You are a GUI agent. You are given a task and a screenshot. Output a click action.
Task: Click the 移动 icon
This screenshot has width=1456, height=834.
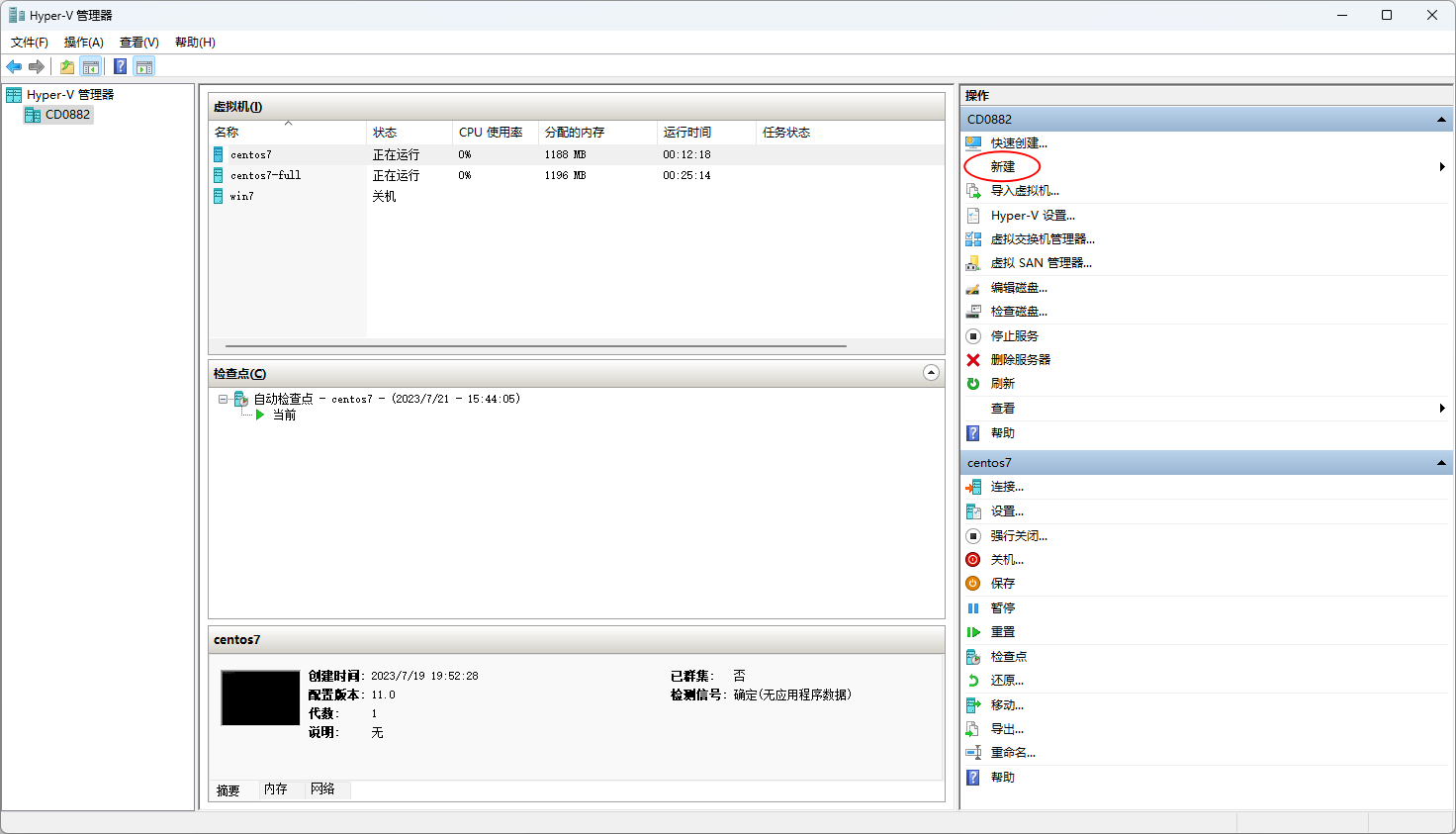[x=973, y=704]
